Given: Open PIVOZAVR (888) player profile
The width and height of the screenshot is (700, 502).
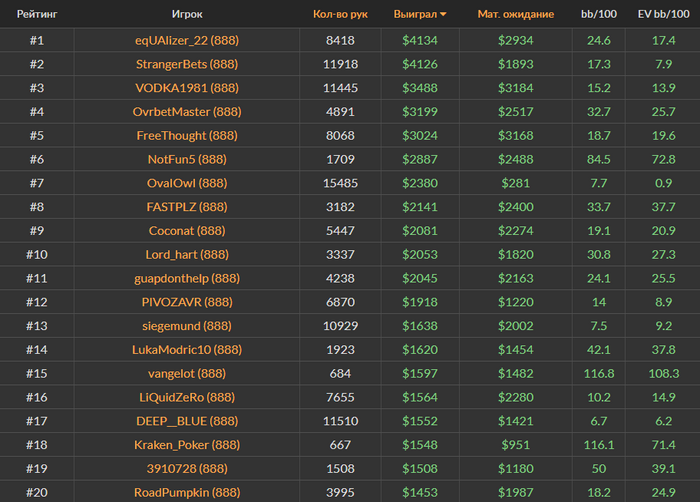Looking at the screenshot, I should coord(186,302).
